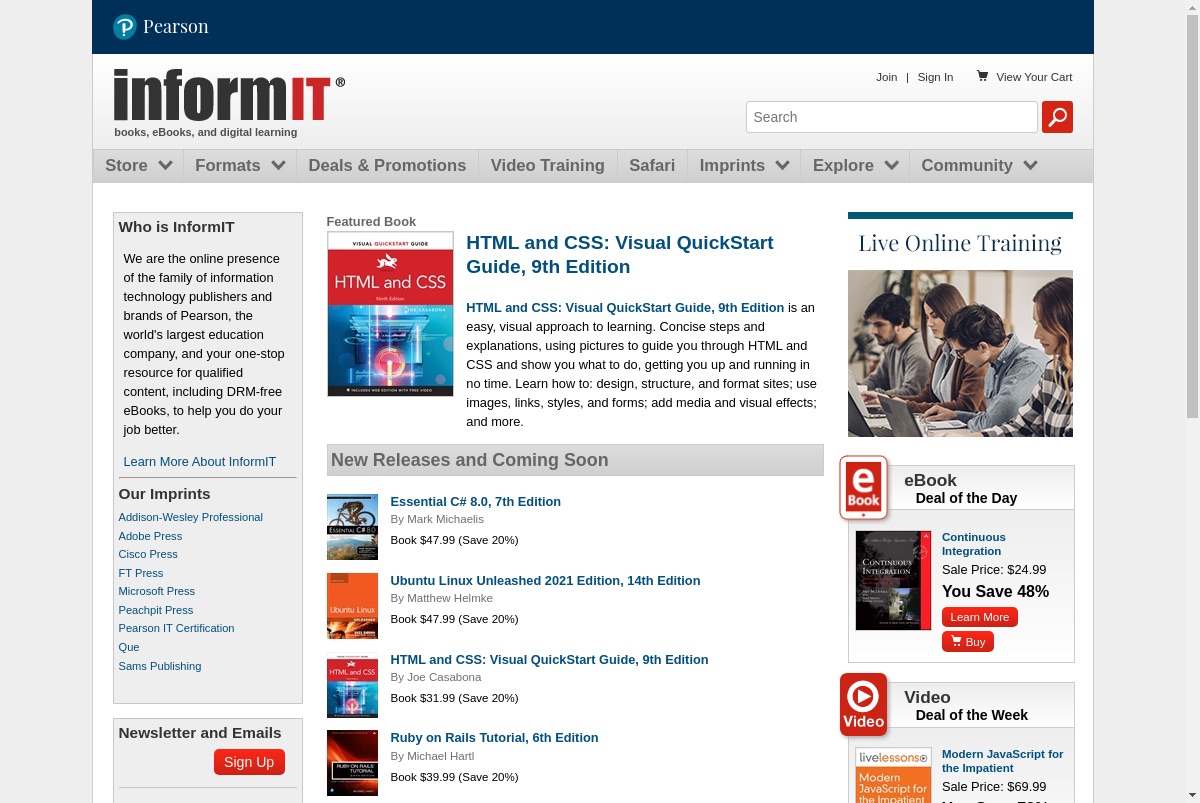
Task: Open Continuous Integration deal title link
Action: [x=974, y=544]
